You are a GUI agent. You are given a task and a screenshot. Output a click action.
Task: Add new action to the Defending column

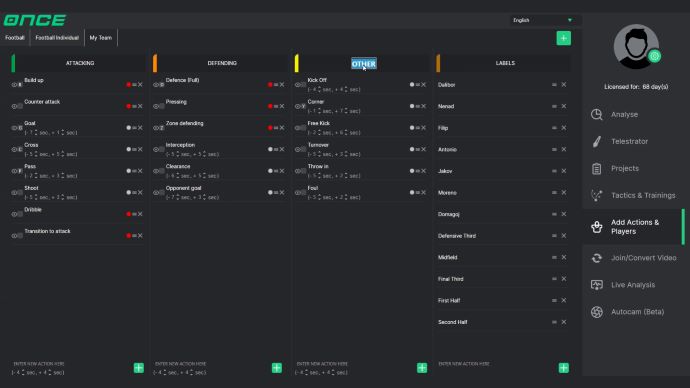point(277,368)
